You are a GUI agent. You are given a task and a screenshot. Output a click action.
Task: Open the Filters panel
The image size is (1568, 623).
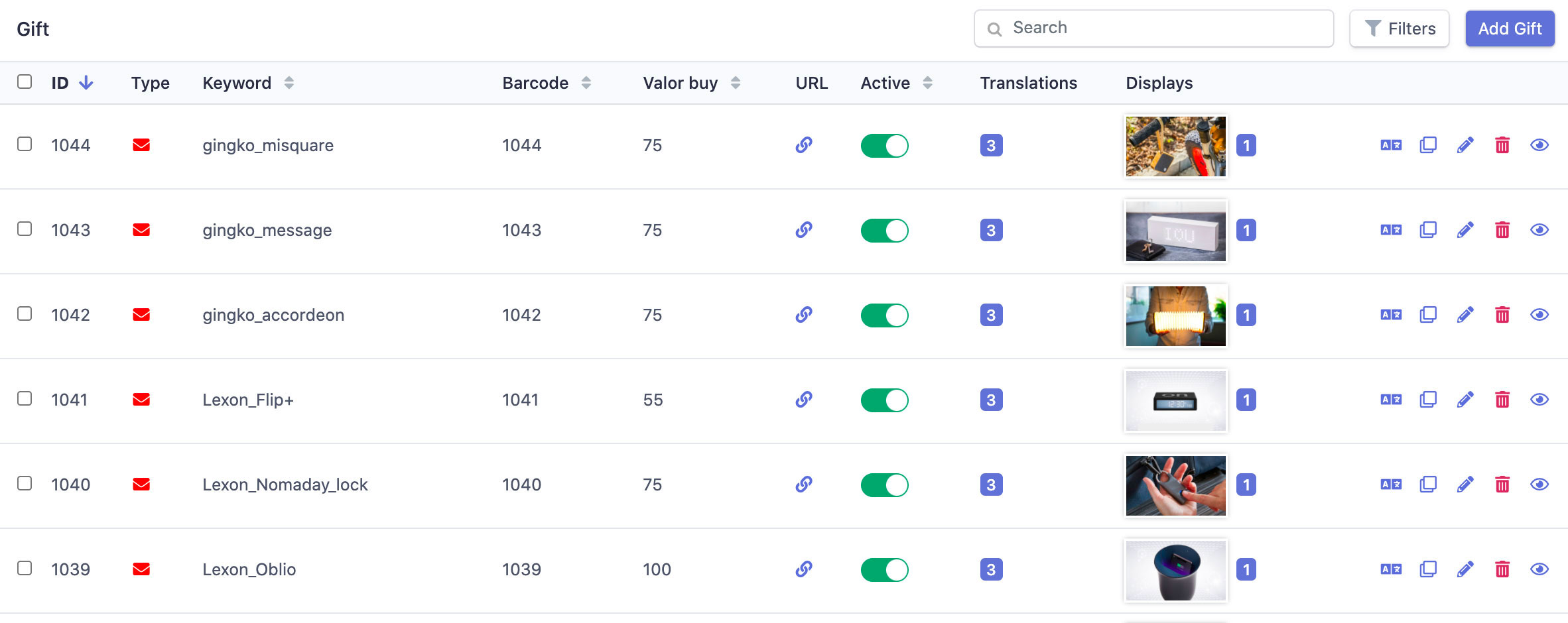(x=1399, y=28)
